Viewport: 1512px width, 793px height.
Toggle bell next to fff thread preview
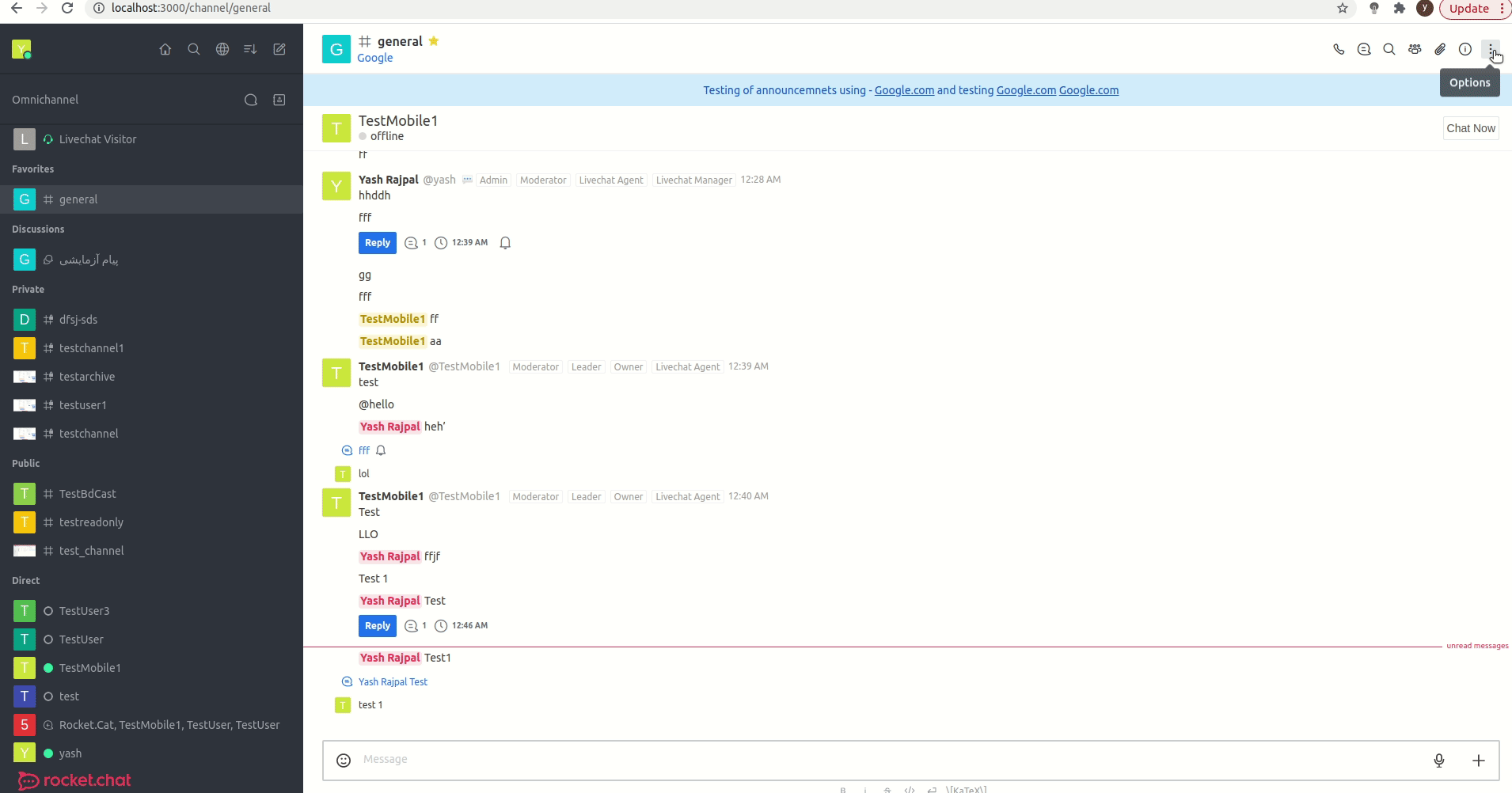381,450
